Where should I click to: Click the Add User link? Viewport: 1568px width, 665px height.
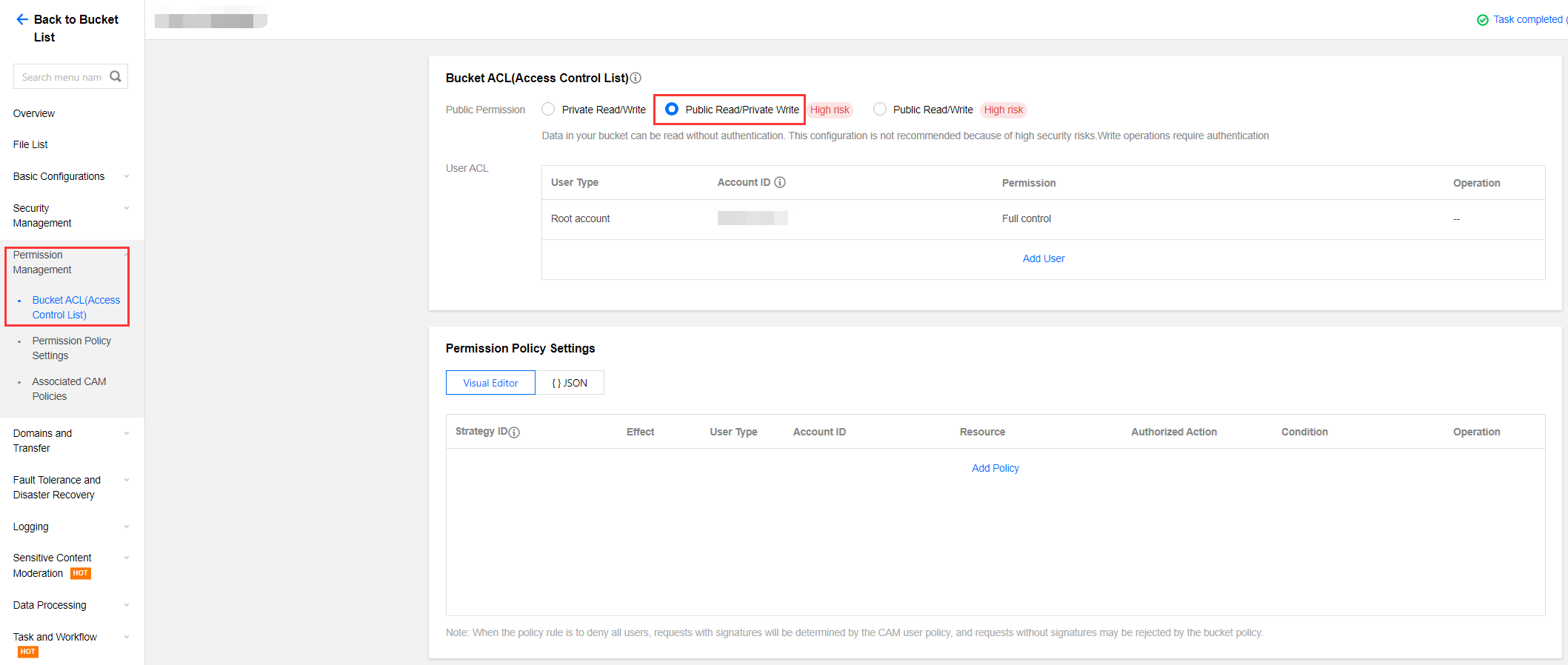[x=1043, y=258]
